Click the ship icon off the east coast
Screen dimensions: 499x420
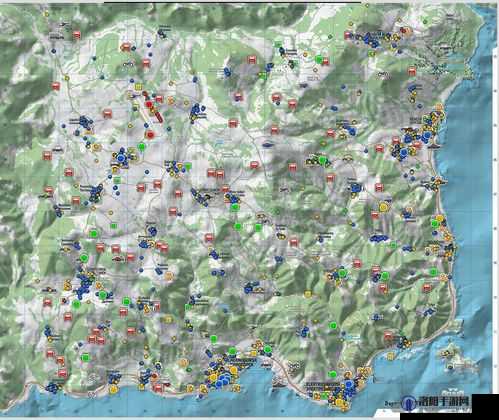pos(435,146)
